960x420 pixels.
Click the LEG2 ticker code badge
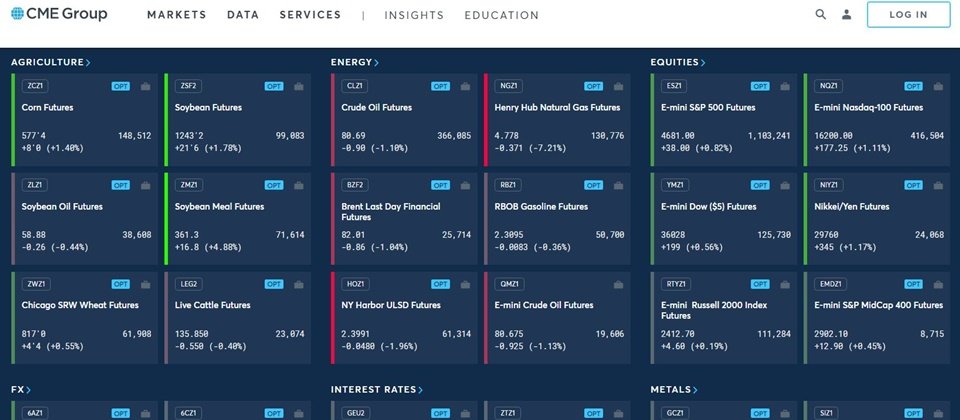click(x=188, y=284)
